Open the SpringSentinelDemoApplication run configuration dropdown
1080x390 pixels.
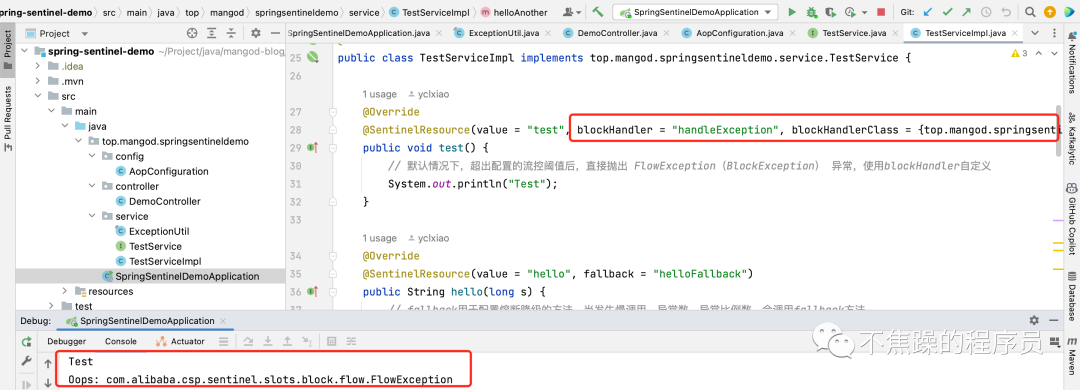(x=696, y=12)
